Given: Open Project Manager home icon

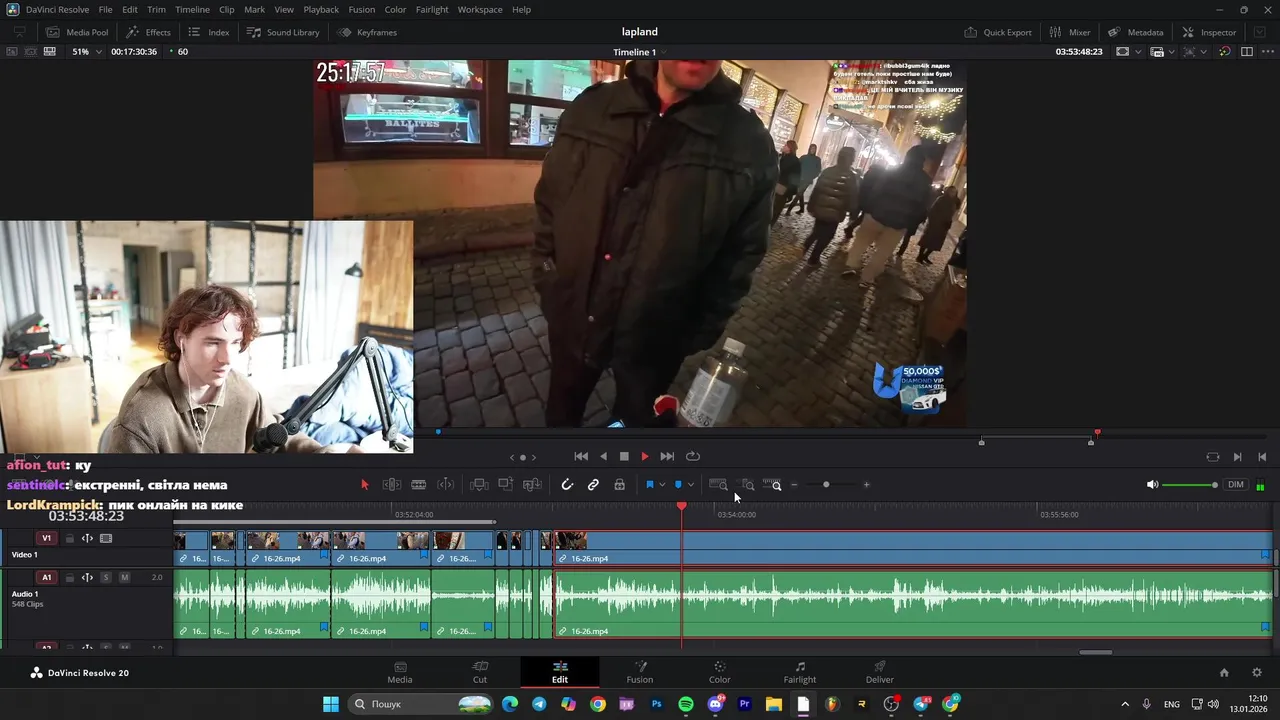Looking at the screenshot, I should tap(1224, 673).
